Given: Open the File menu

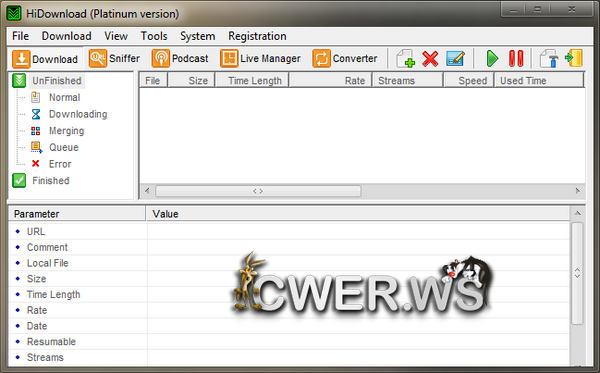Looking at the screenshot, I should 20,36.
